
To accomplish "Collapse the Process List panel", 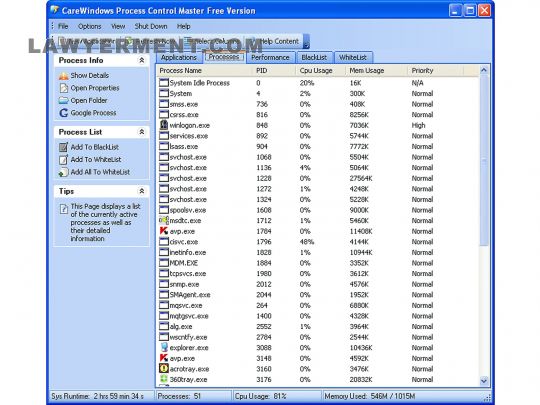I will 142,132.
